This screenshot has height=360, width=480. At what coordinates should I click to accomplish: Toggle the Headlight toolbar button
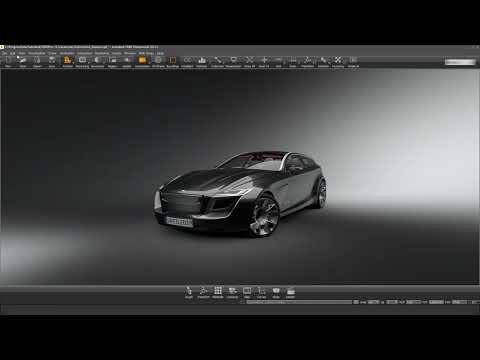pos(187,62)
